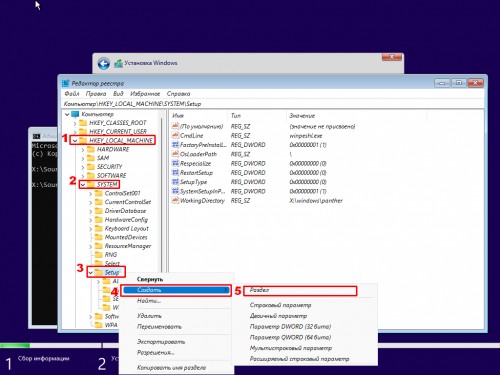This screenshot has width=500, height=375.
Task: Select the WorkingDirectory value icon
Action: tap(175, 200)
